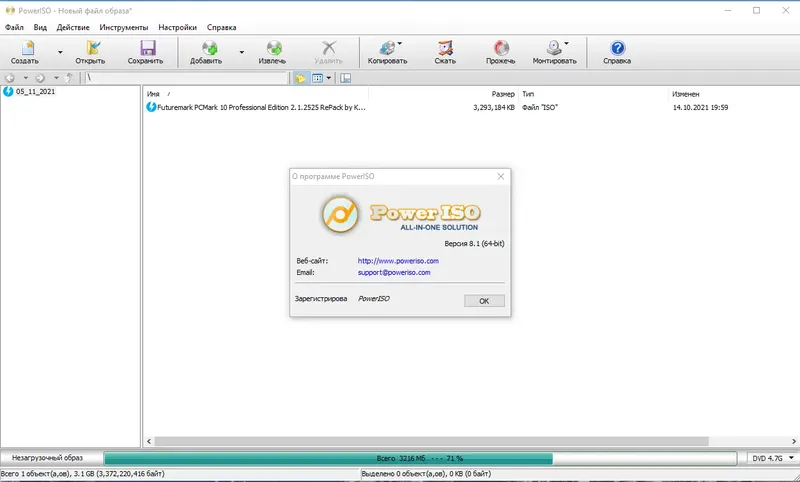800x482 pixels.
Task: Click the Незагрузочный образ status button
Action: [47, 458]
